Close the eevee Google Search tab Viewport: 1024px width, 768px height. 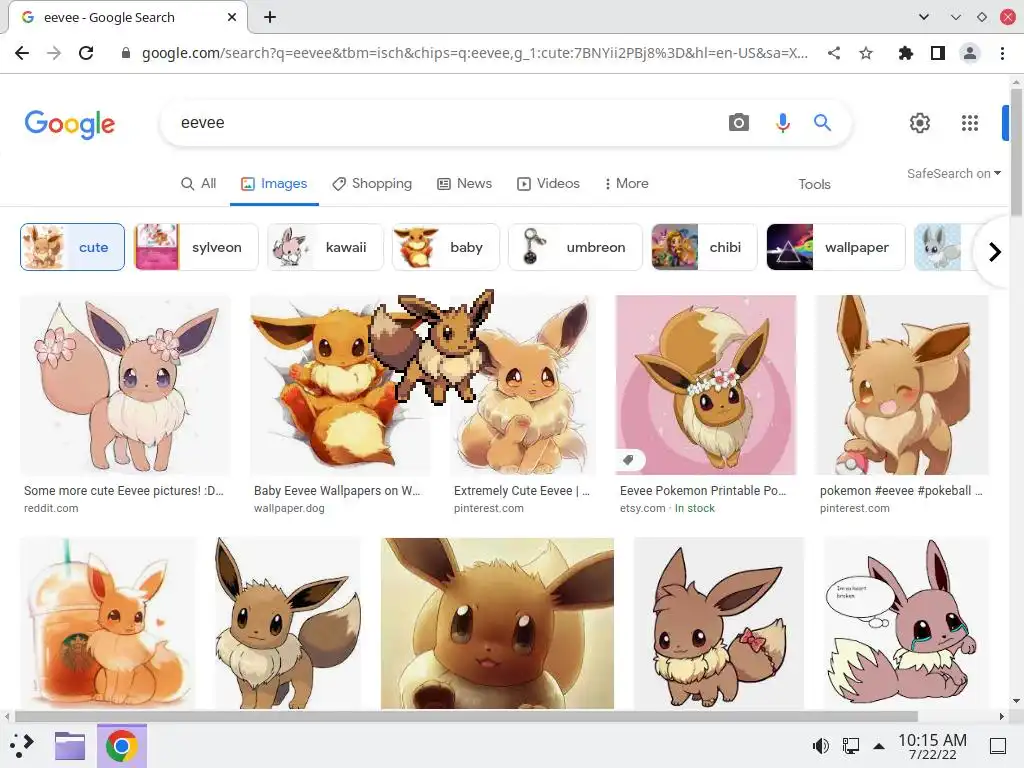232,17
